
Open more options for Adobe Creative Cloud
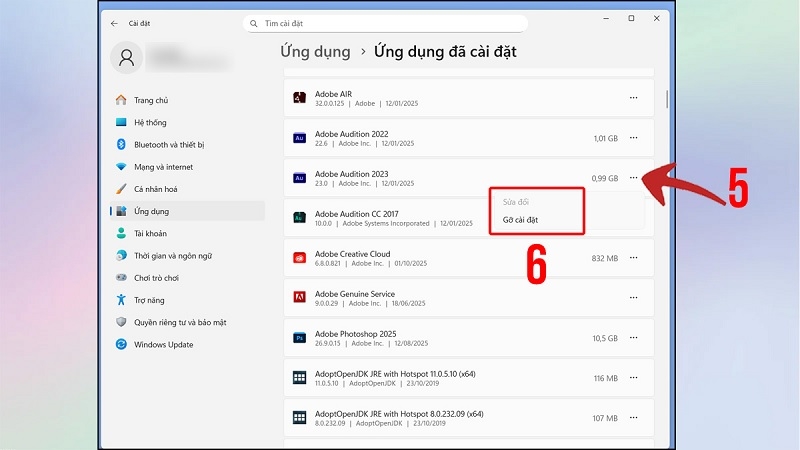[633, 258]
